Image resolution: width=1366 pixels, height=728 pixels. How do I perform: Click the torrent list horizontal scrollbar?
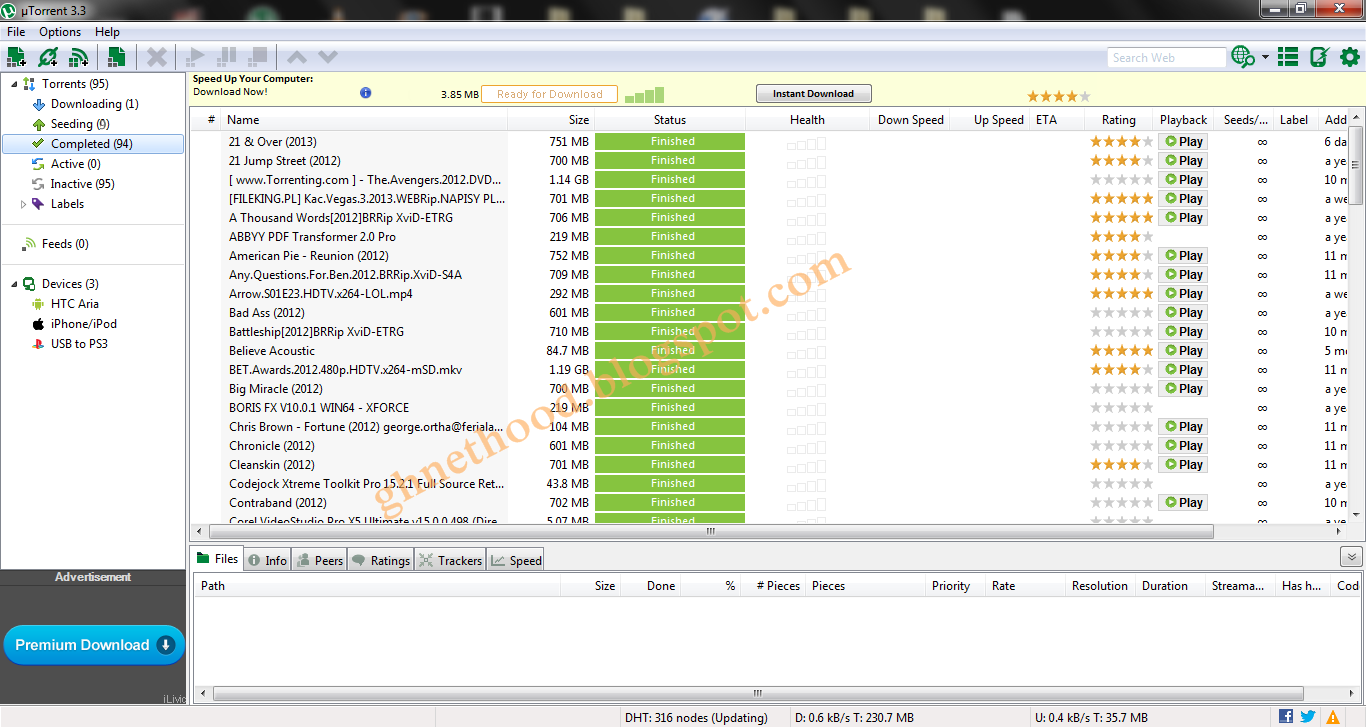click(x=712, y=532)
